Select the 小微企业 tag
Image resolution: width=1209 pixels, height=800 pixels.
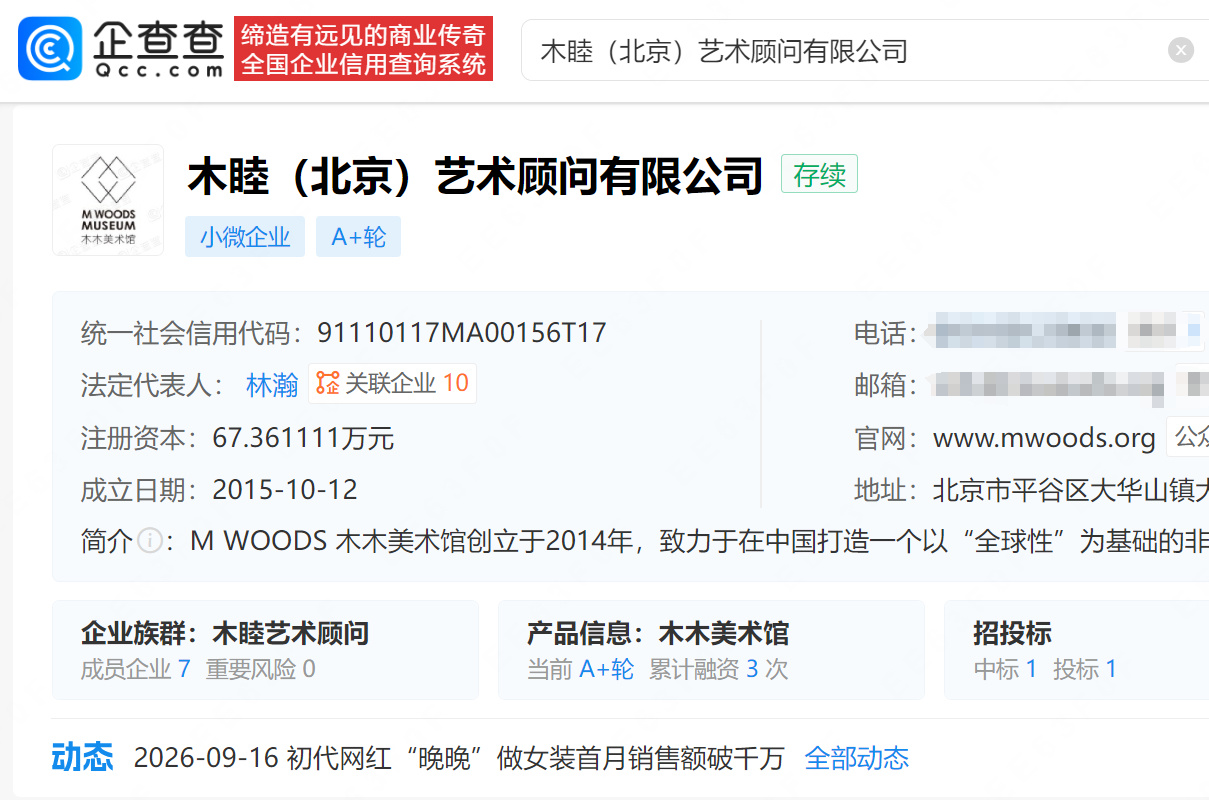(x=245, y=237)
